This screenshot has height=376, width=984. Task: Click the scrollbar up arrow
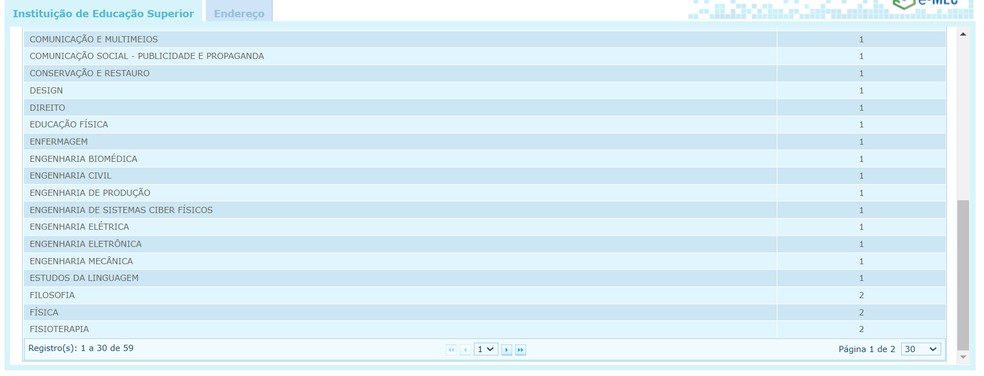pos(963,34)
